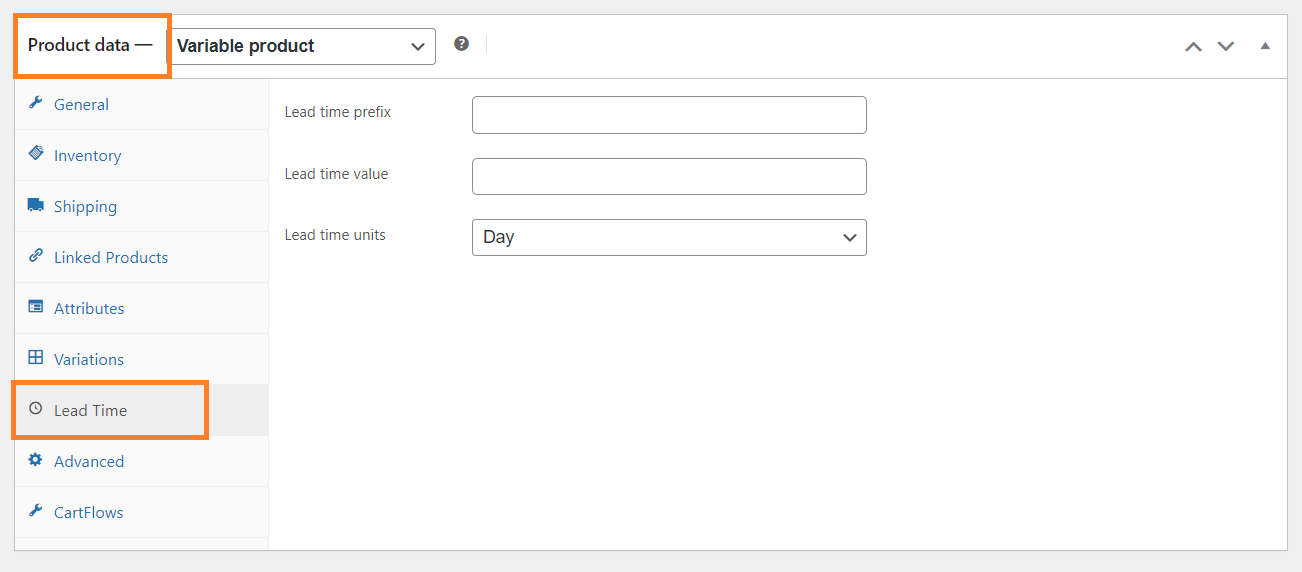Click the clock icon beside Lead Time
Screen dimensions: 1302x572
point(36,409)
